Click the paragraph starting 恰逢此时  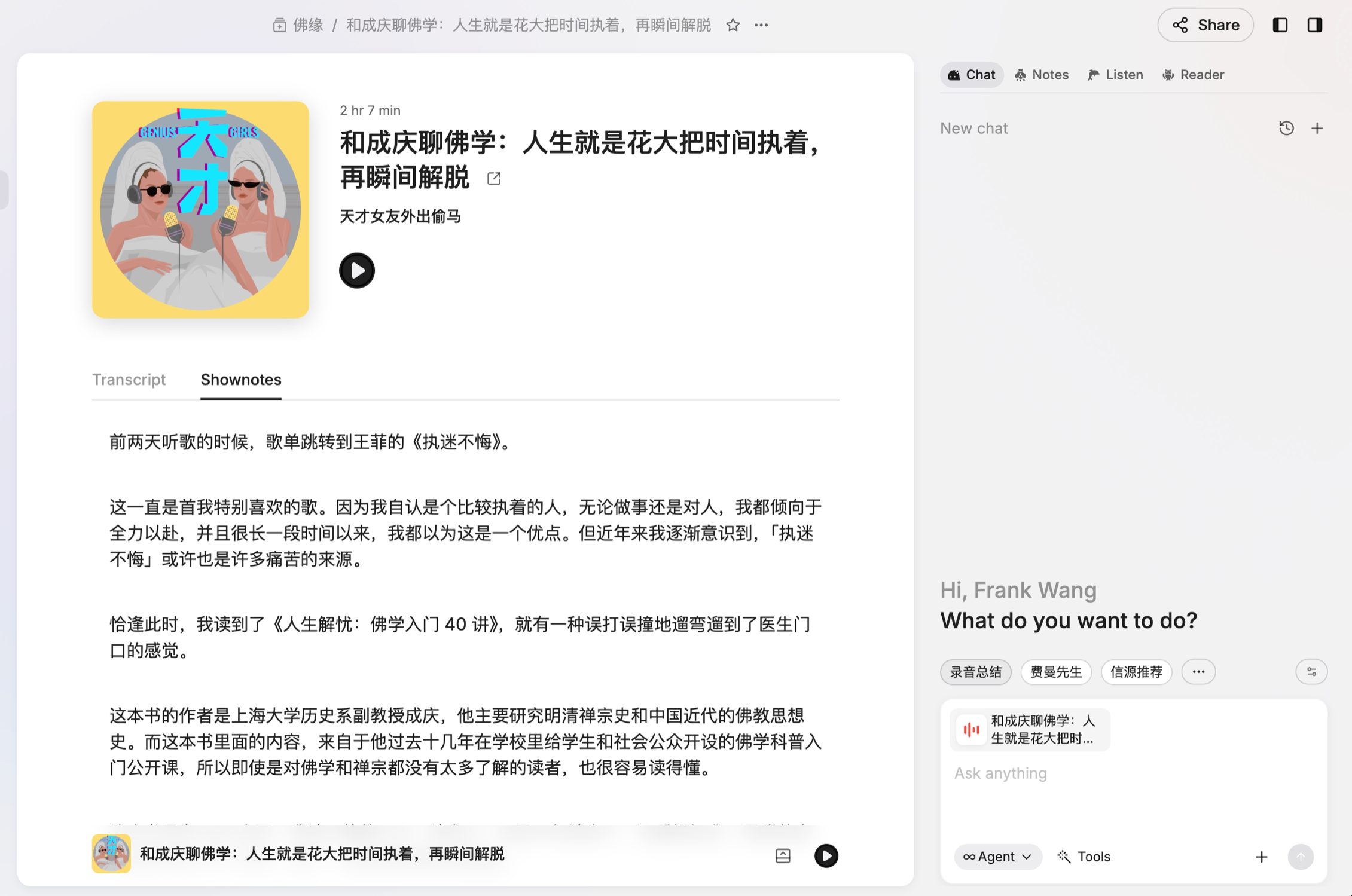[x=460, y=637]
